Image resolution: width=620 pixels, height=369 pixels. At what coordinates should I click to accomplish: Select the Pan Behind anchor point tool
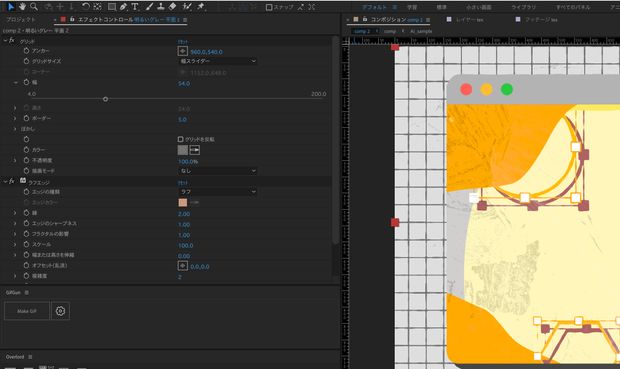pyautogui.click(x=97, y=7)
